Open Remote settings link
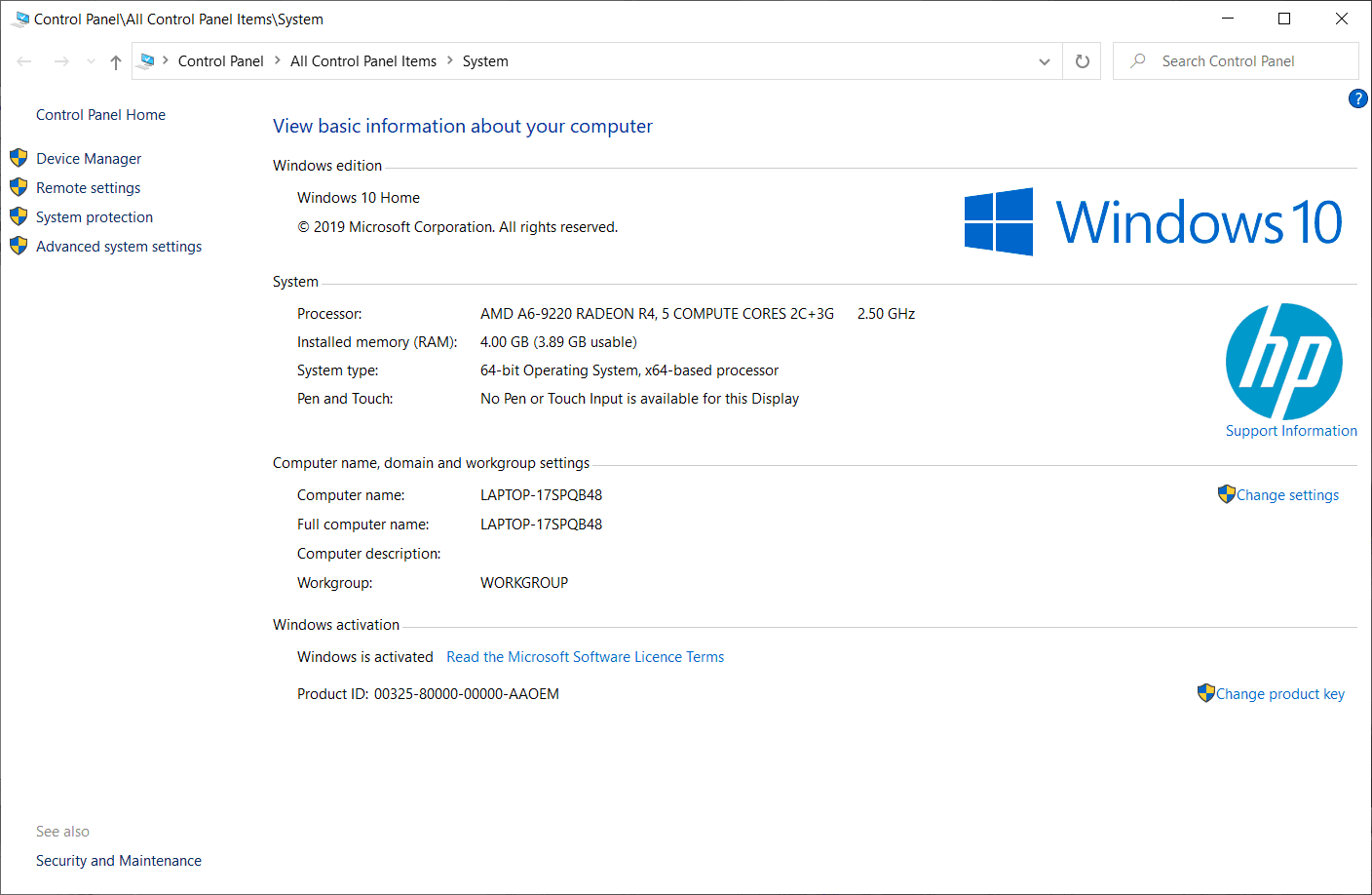Viewport: 1372px width, 895px height. click(x=88, y=188)
